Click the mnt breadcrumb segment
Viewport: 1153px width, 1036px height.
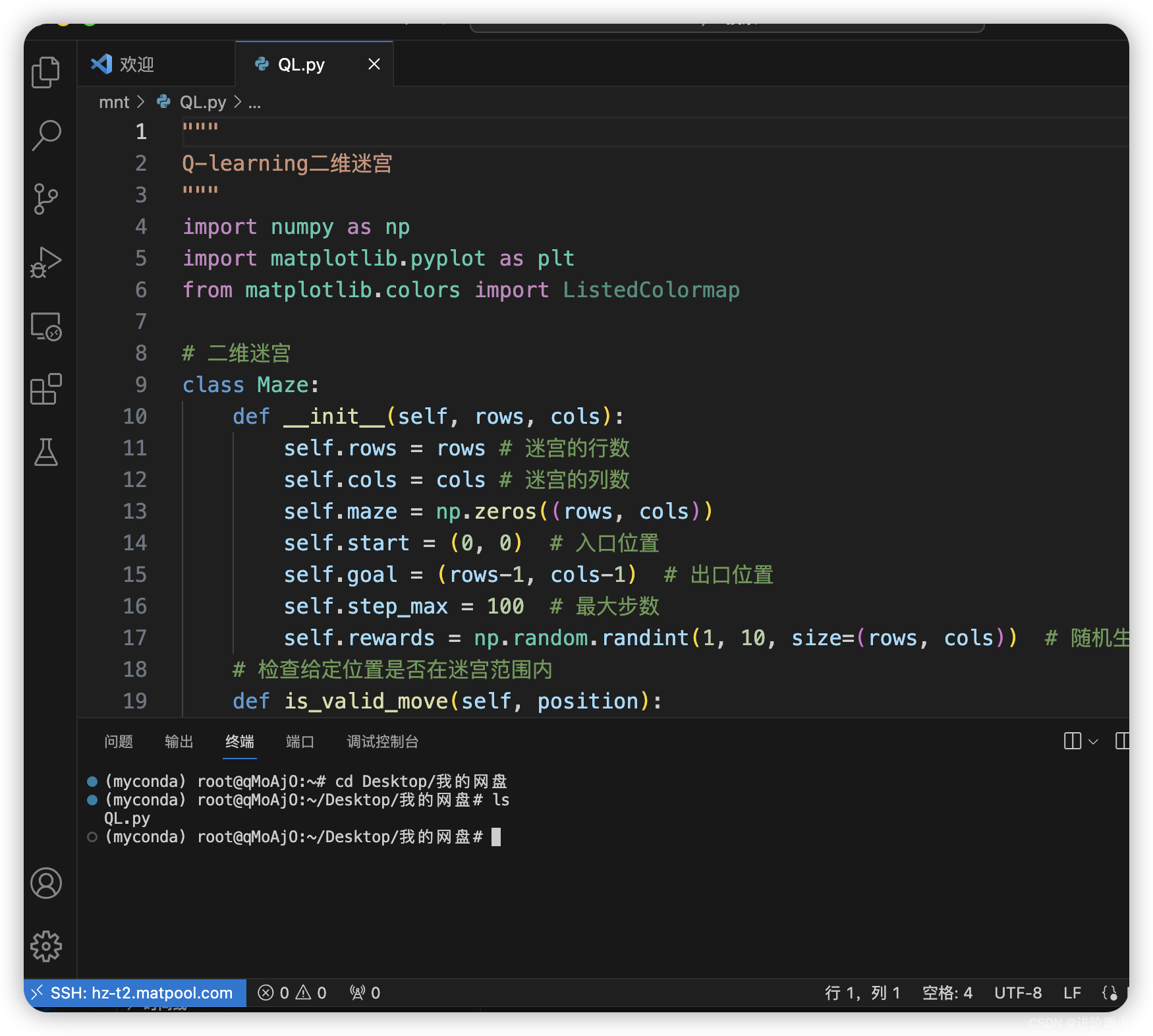point(114,102)
